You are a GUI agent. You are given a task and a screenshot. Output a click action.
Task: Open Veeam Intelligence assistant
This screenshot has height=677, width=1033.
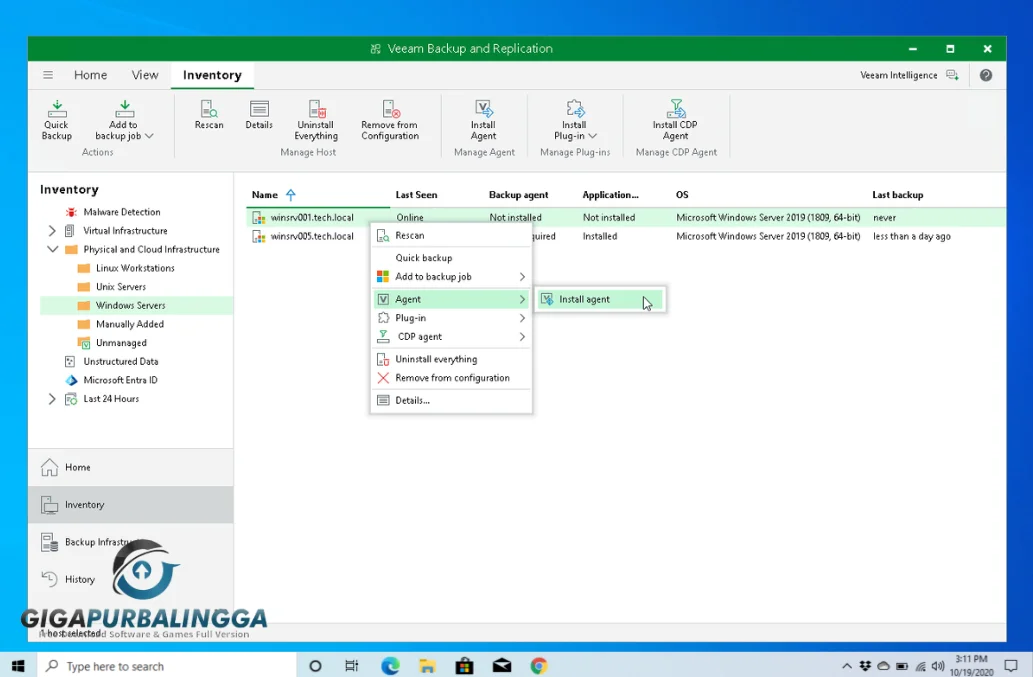click(909, 75)
